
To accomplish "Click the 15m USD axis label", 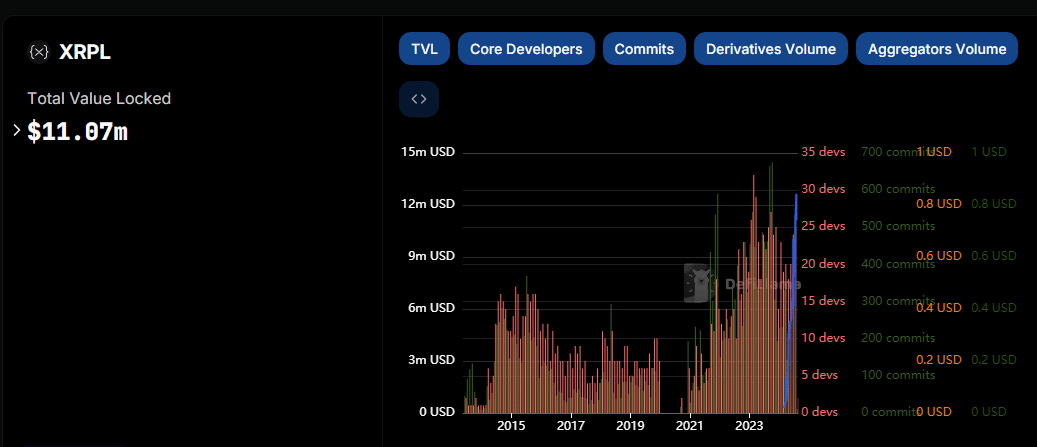I will tap(428, 152).
